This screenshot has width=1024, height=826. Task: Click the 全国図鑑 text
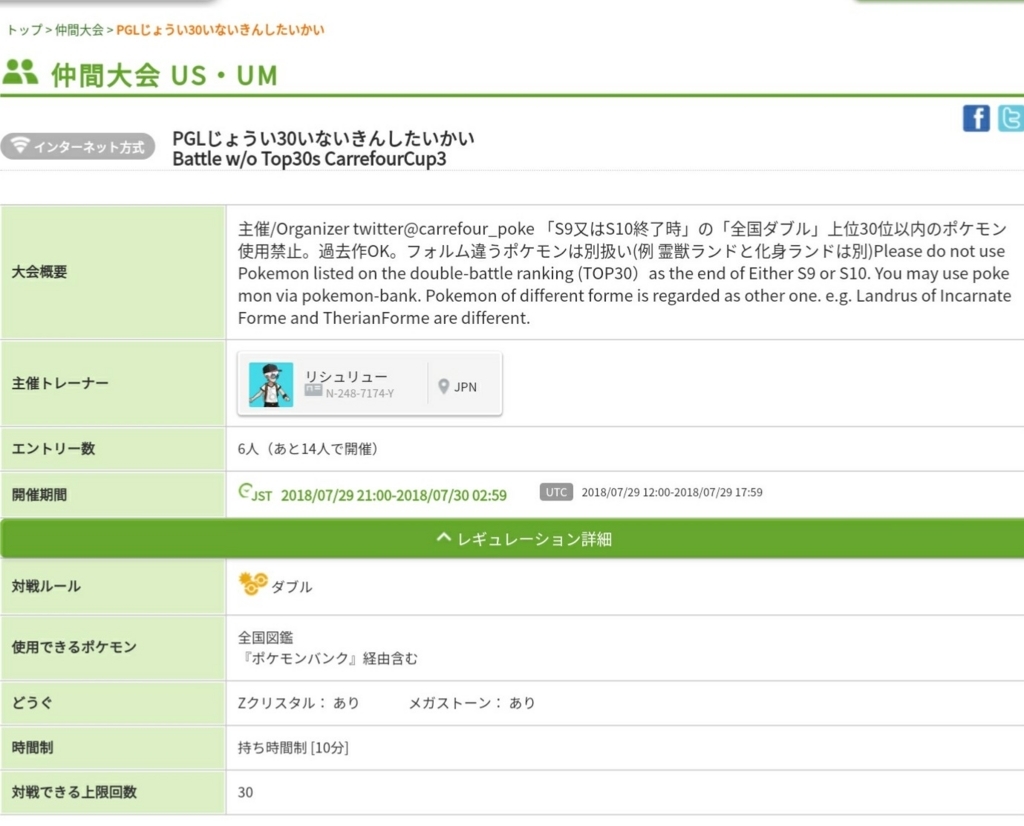coord(265,637)
